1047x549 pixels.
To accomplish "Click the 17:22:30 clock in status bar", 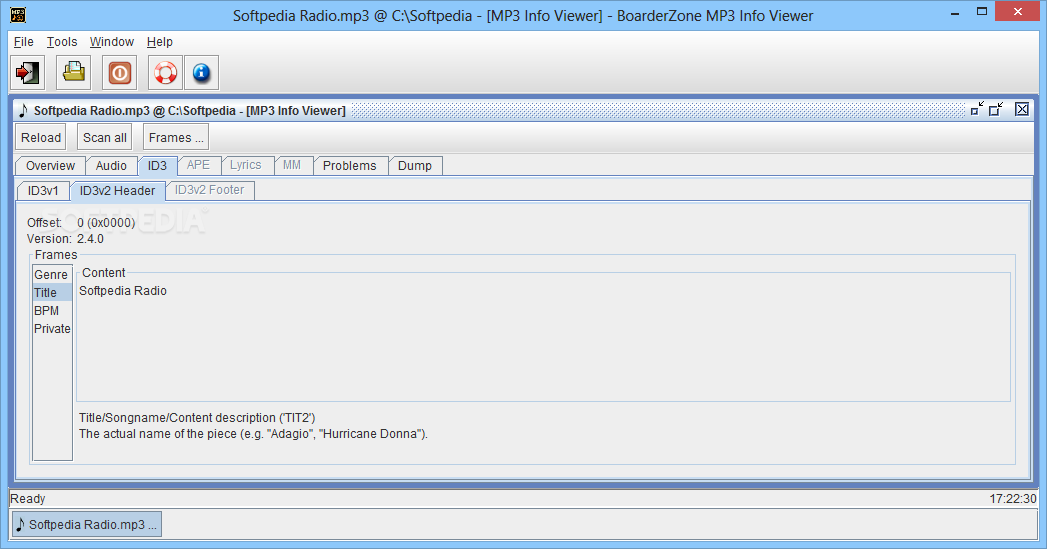I will tap(1013, 498).
